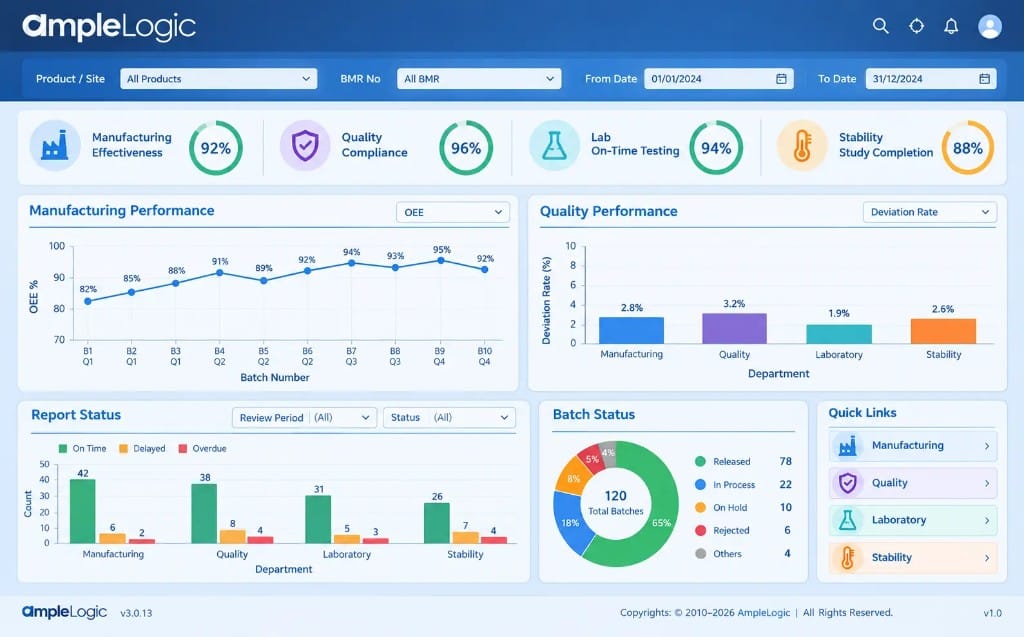
Task: Click the 88% Stability Study Completion gauge
Action: click(967, 148)
